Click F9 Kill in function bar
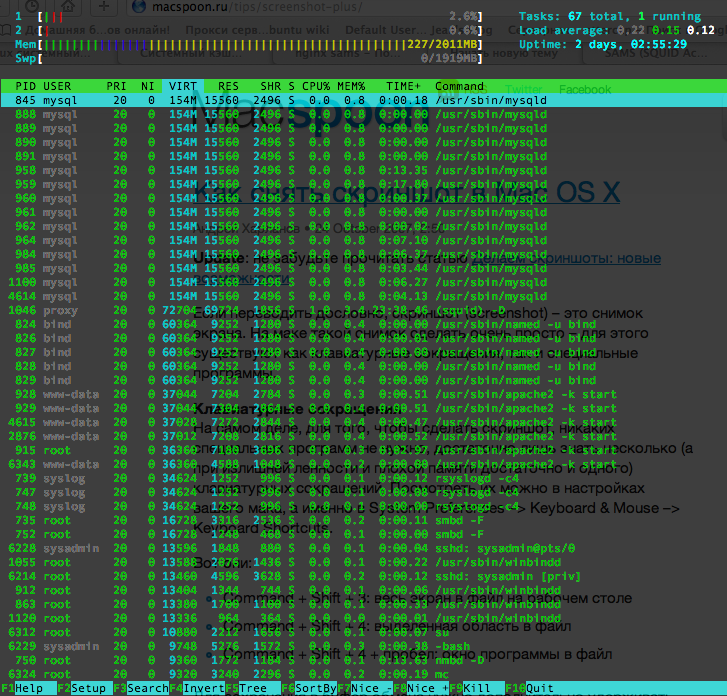 477,688
